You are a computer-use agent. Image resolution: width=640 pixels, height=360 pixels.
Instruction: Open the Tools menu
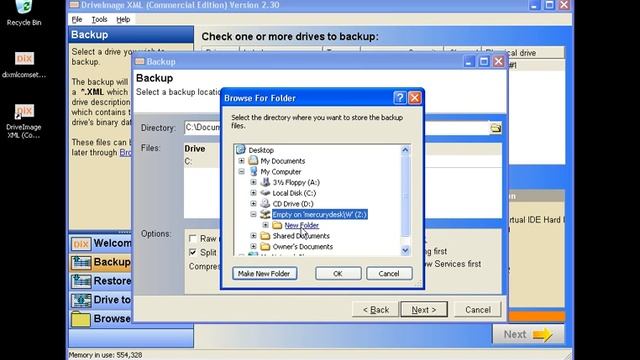[99, 19]
